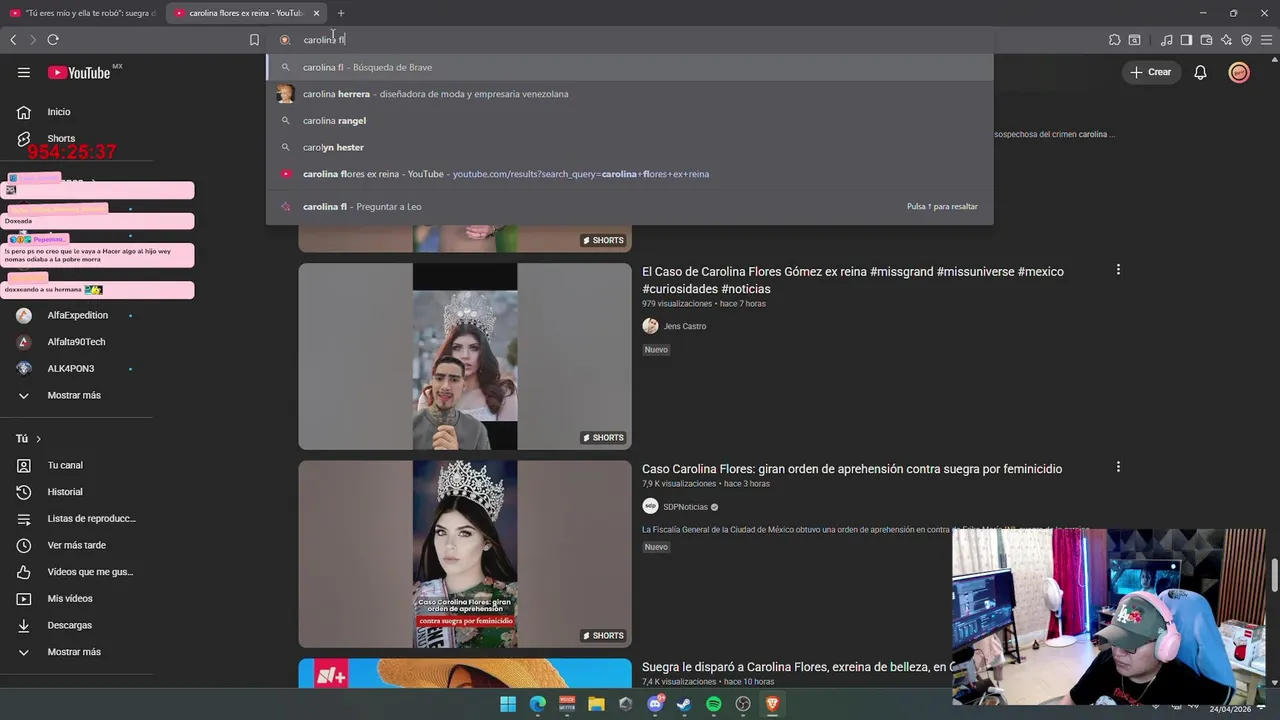Switch to 'carolina flores ex reina - YouTube' tab

pyautogui.click(x=238, y=13)
